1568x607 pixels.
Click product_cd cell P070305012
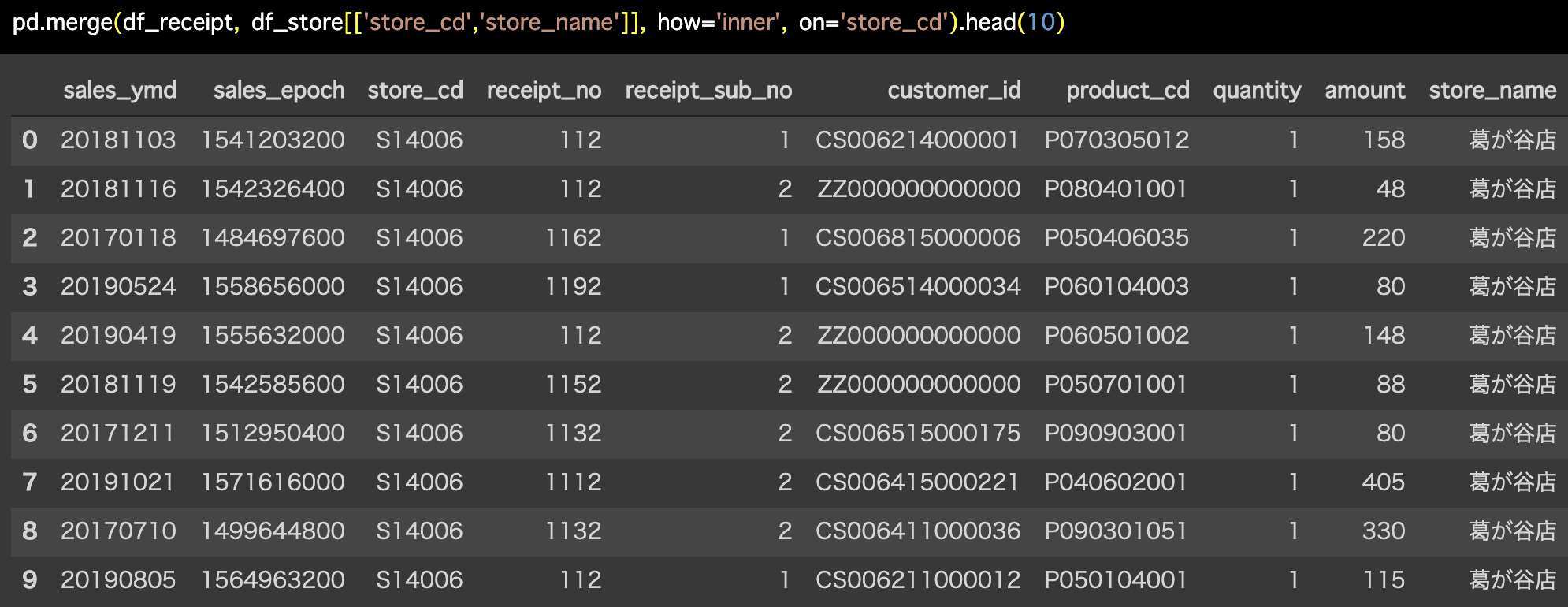pyautogui.click(x=1117, y=140)
